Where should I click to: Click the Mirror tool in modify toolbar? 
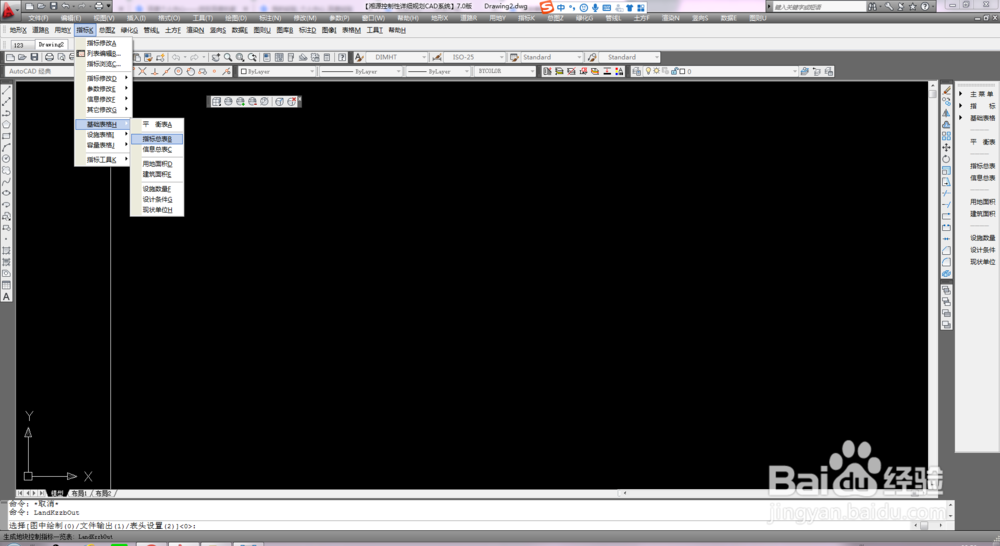click(x=946, y=113)
